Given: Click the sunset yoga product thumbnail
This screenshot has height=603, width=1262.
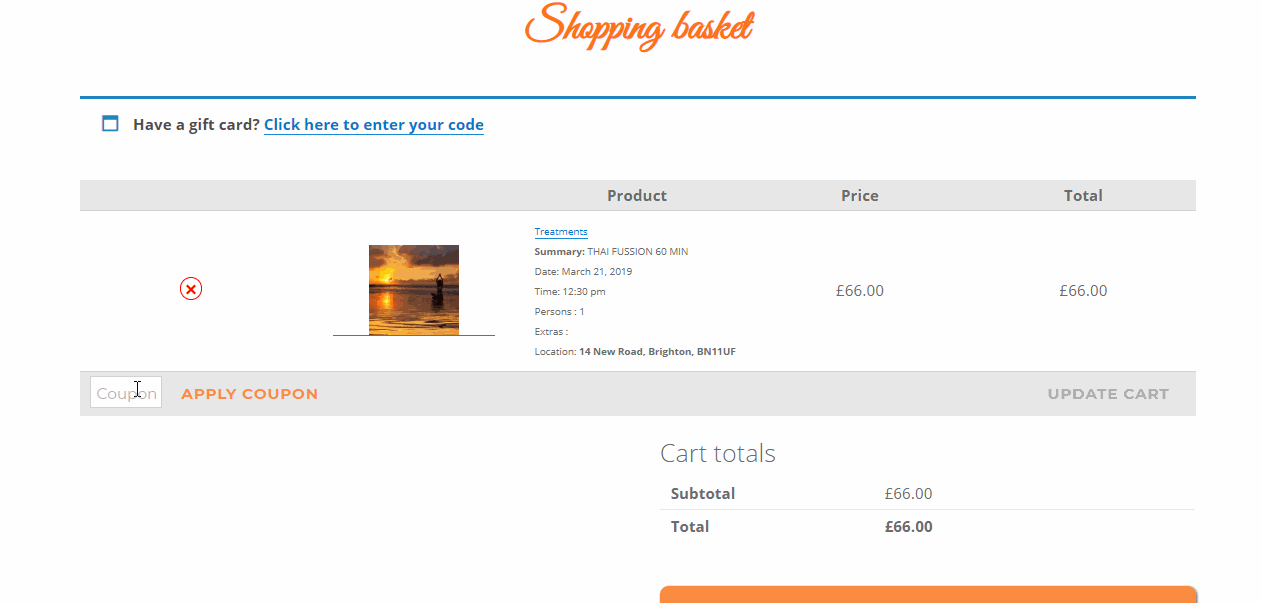Looking at the screenshot, I should click(x=414, y=290).
